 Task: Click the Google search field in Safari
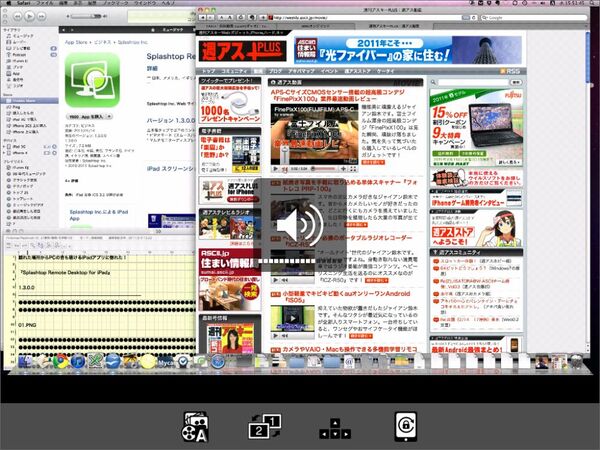533,18
